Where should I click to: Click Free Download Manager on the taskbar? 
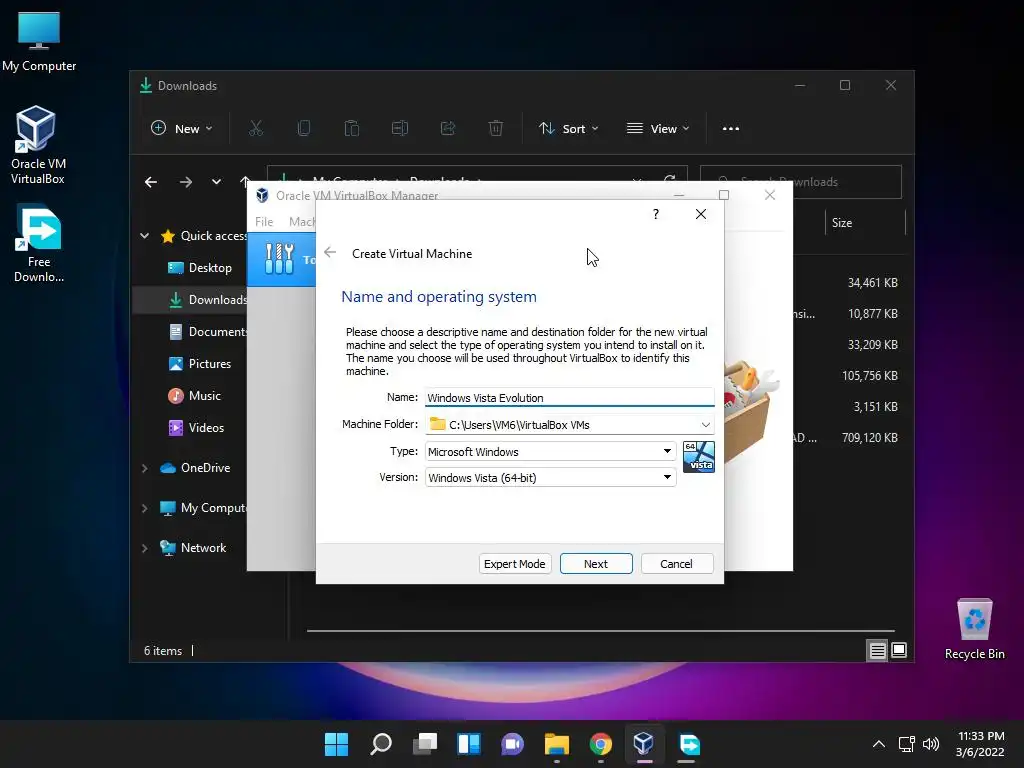click(x=690, y=744)
